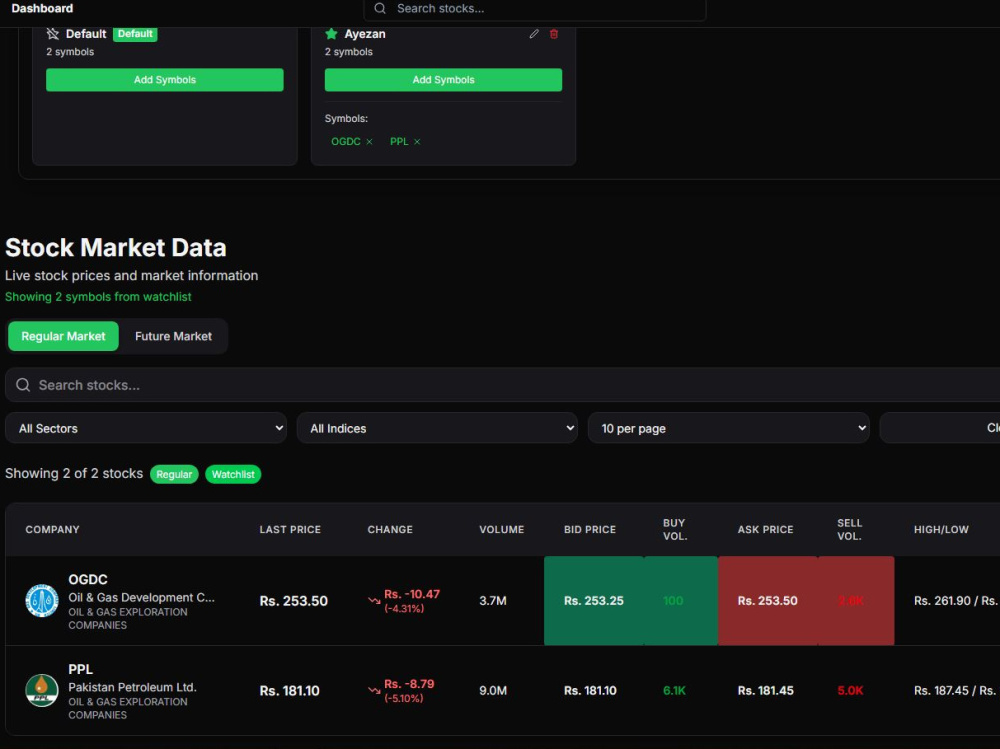
Task: Click the VOLUME column header
Action: coord(502,530)
